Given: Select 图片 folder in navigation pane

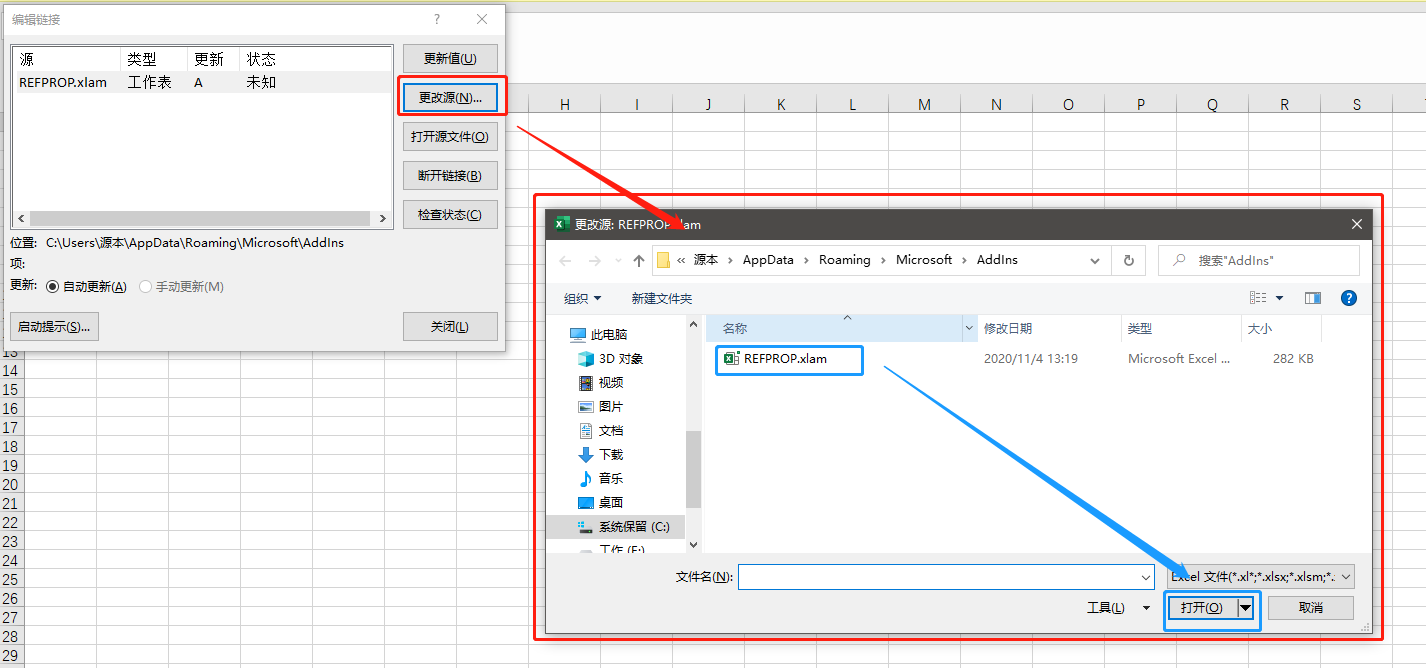Looking at the screenshot, I should click(x=601, y=407).
